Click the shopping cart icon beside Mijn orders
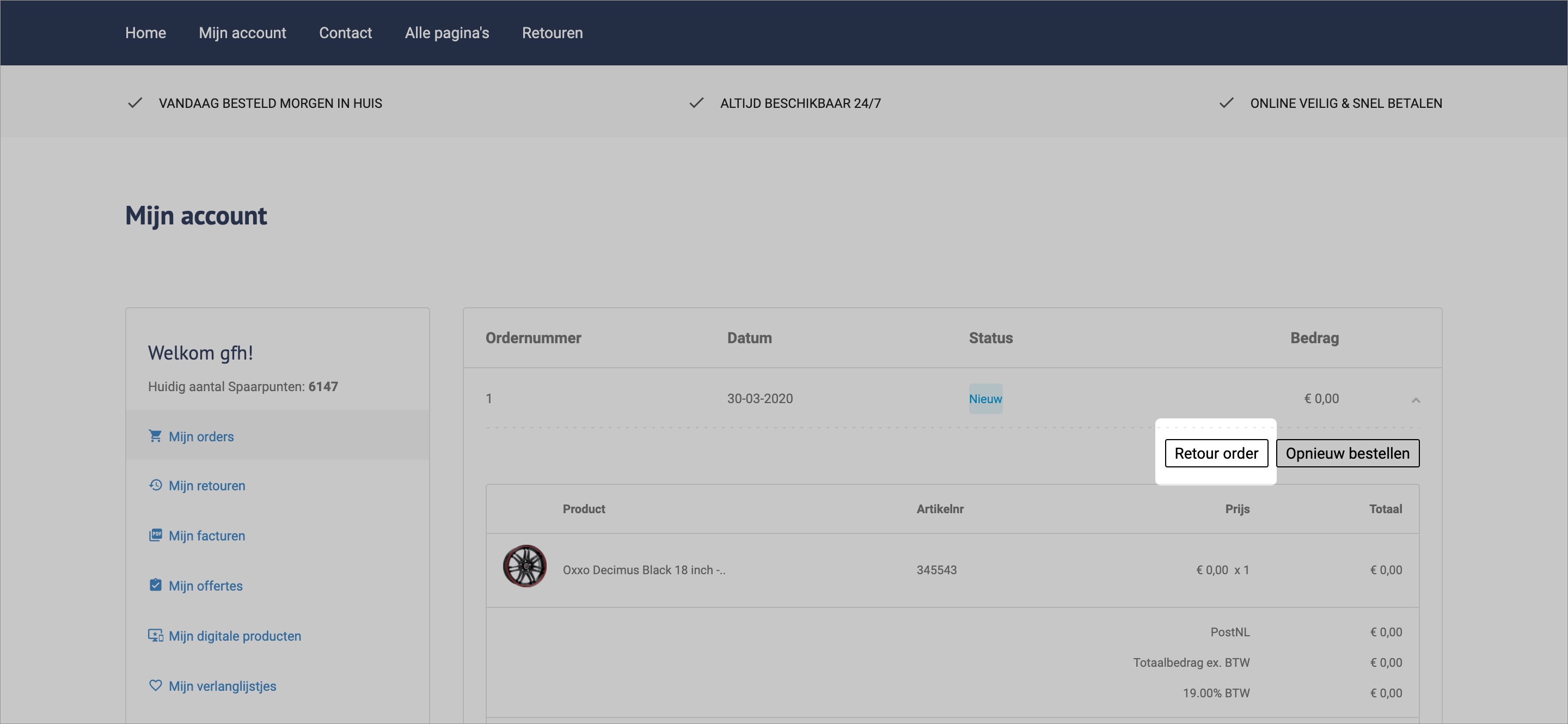Viewport: 1568px width, 724px height. pos(155,436)
